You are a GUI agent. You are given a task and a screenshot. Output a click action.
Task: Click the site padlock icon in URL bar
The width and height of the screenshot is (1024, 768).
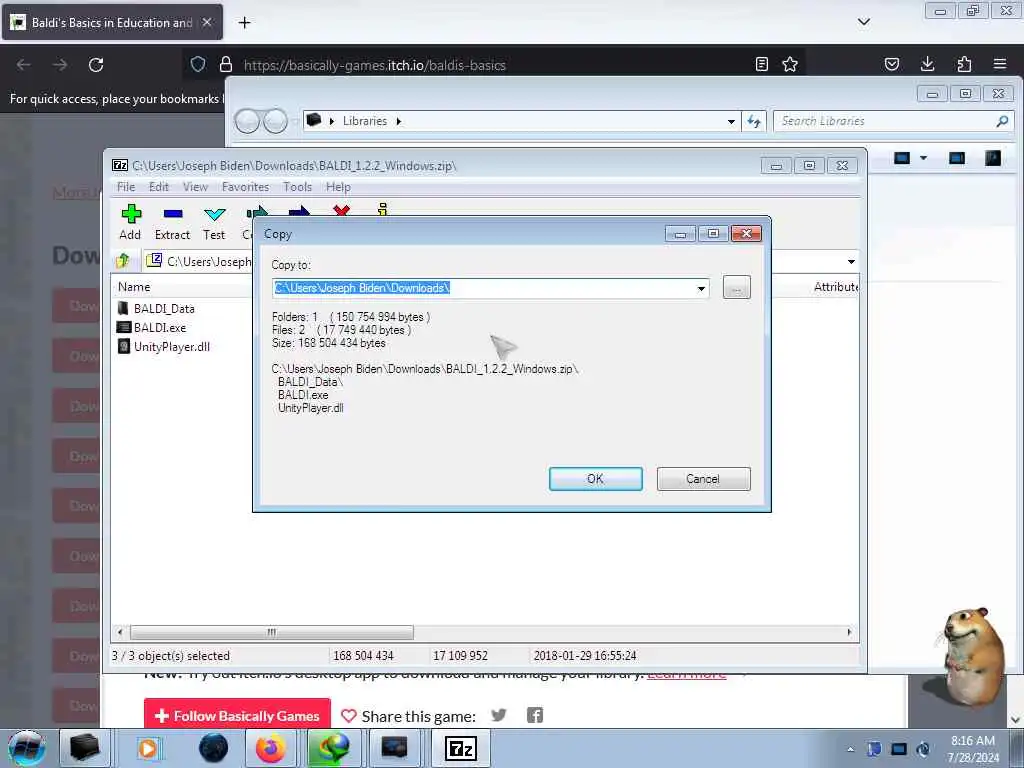coord(226,64)
